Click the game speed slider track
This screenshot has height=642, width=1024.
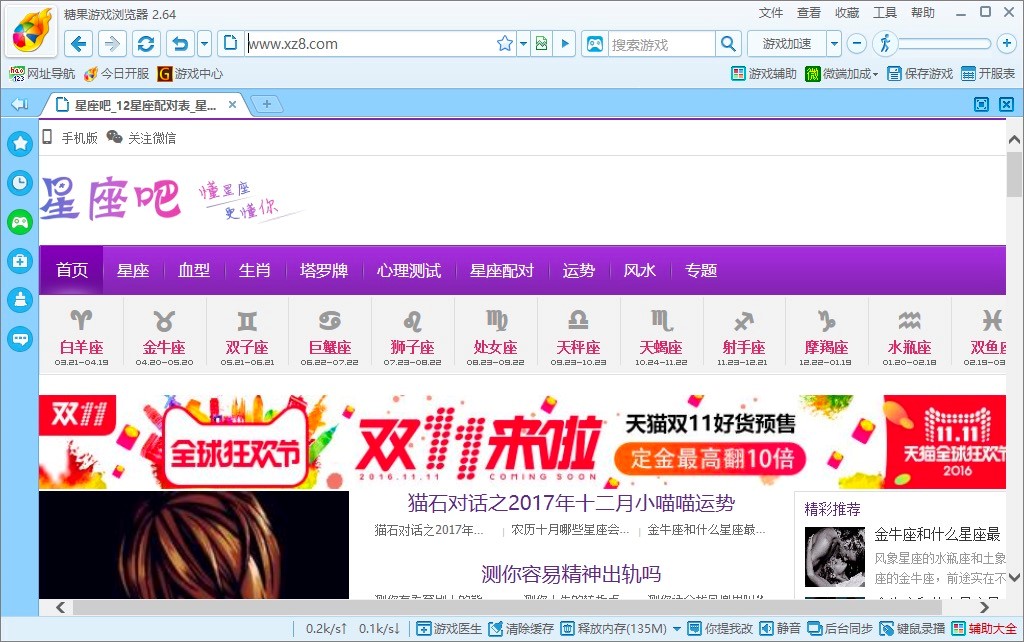(944, 44)
